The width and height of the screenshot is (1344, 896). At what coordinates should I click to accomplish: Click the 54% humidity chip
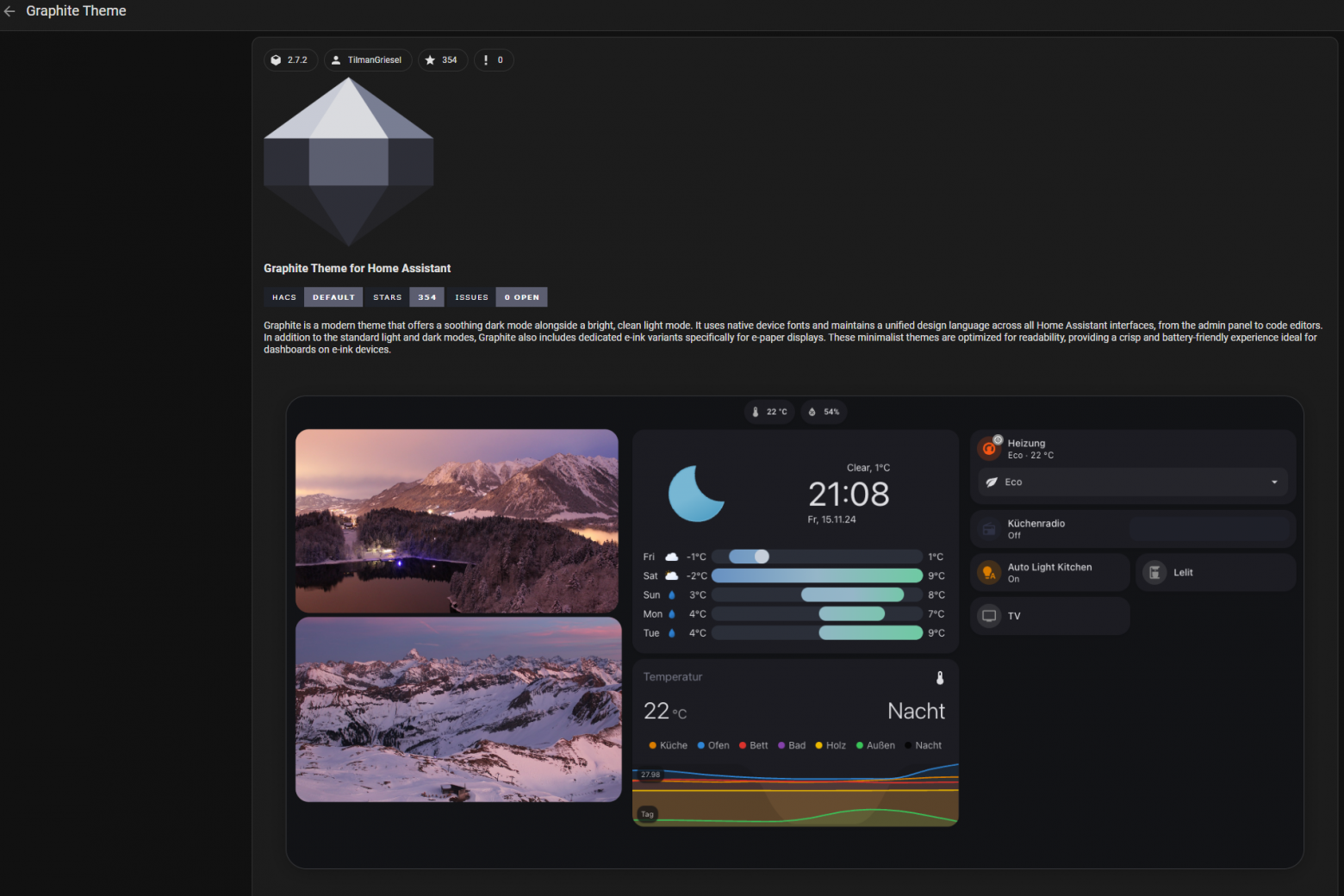(x=824, y=412)
